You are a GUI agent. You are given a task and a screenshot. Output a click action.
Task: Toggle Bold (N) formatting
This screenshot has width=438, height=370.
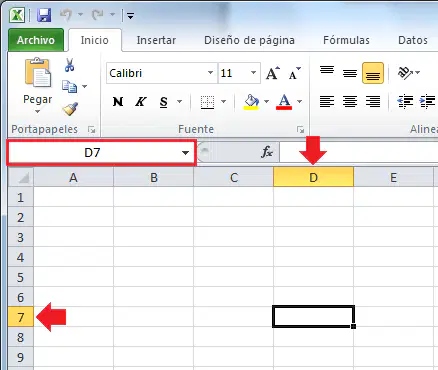point(118,101)
